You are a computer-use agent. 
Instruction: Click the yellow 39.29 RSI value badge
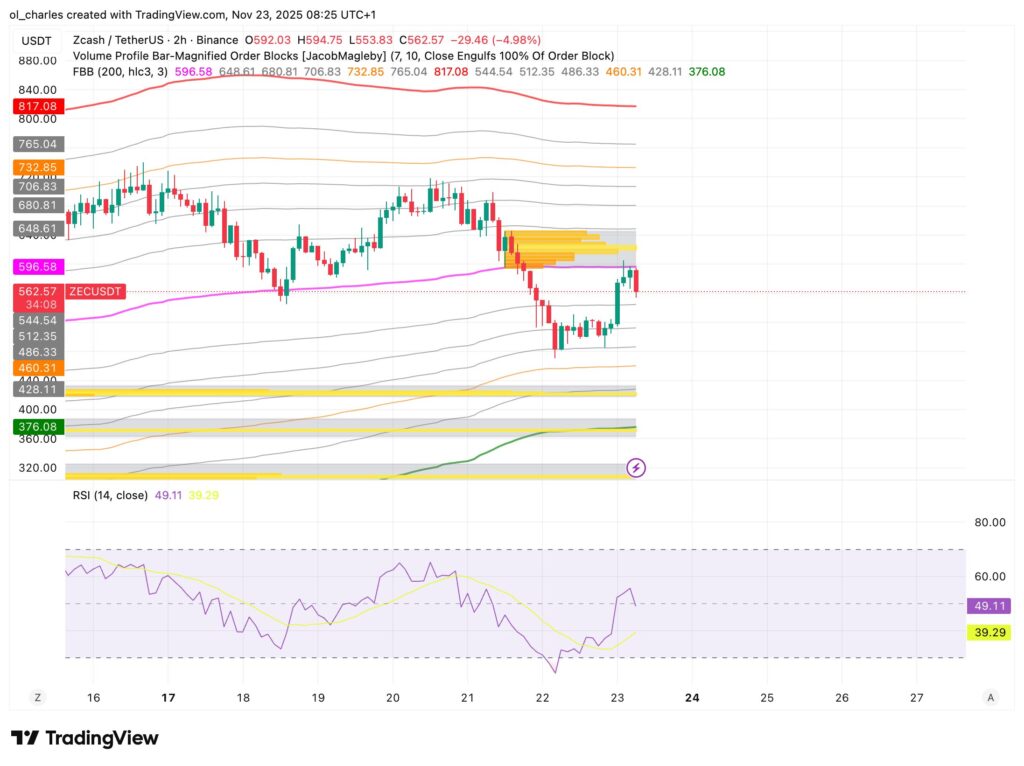point(988,632)
